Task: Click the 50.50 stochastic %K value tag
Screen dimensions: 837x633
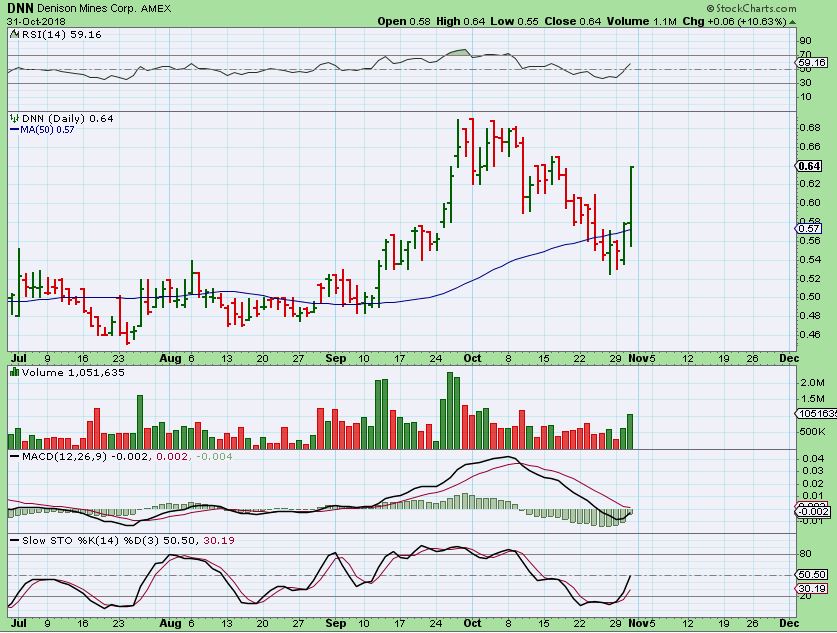Action: tap(810, 575)
